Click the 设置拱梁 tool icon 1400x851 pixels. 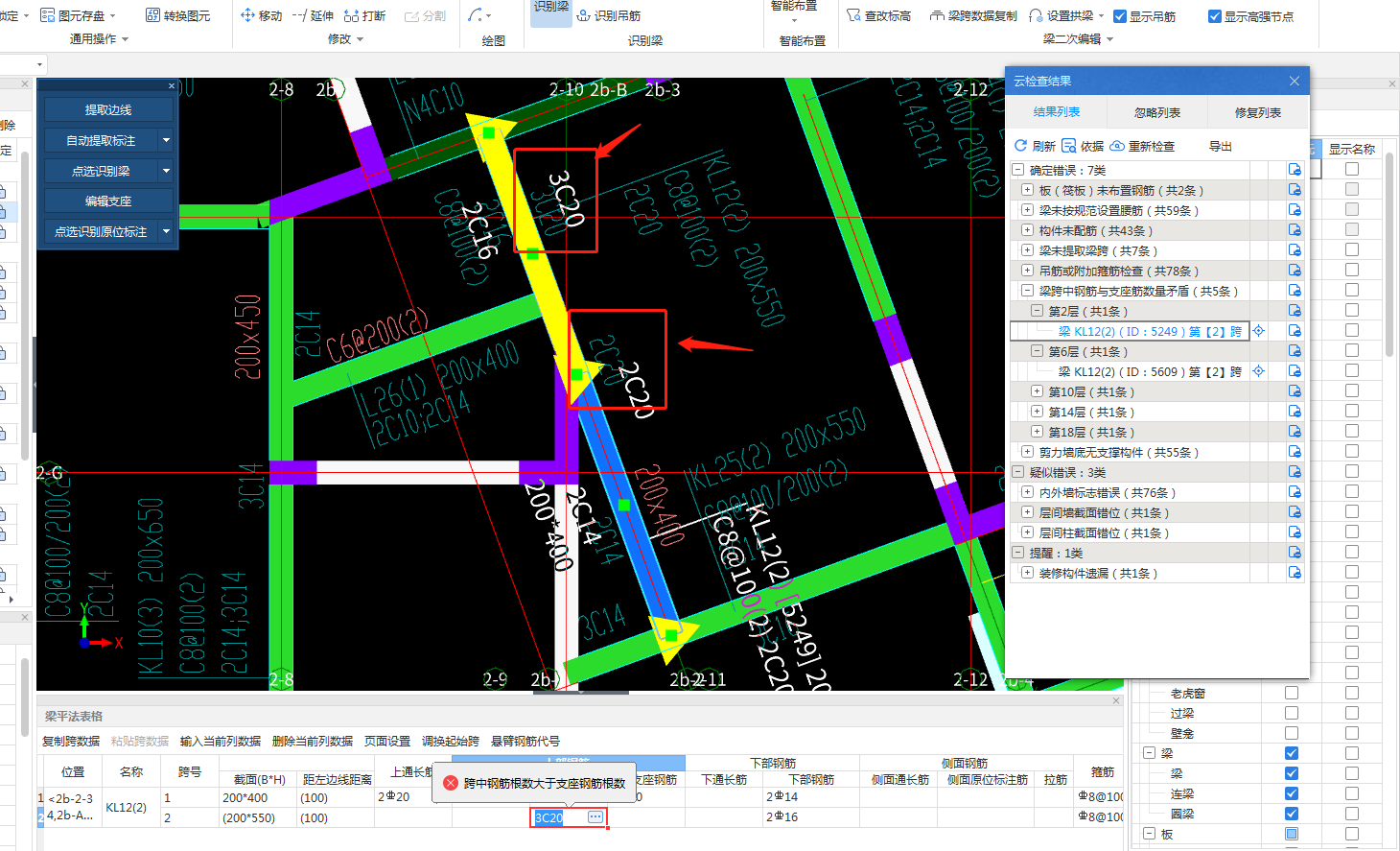click(1036, 15)
